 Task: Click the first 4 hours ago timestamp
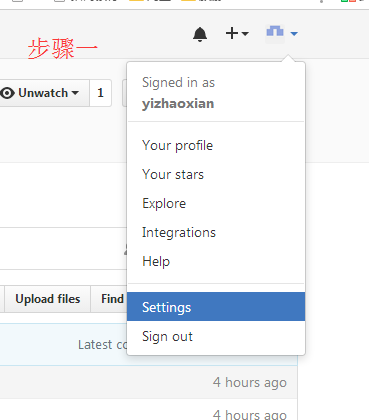coord(250,383)
